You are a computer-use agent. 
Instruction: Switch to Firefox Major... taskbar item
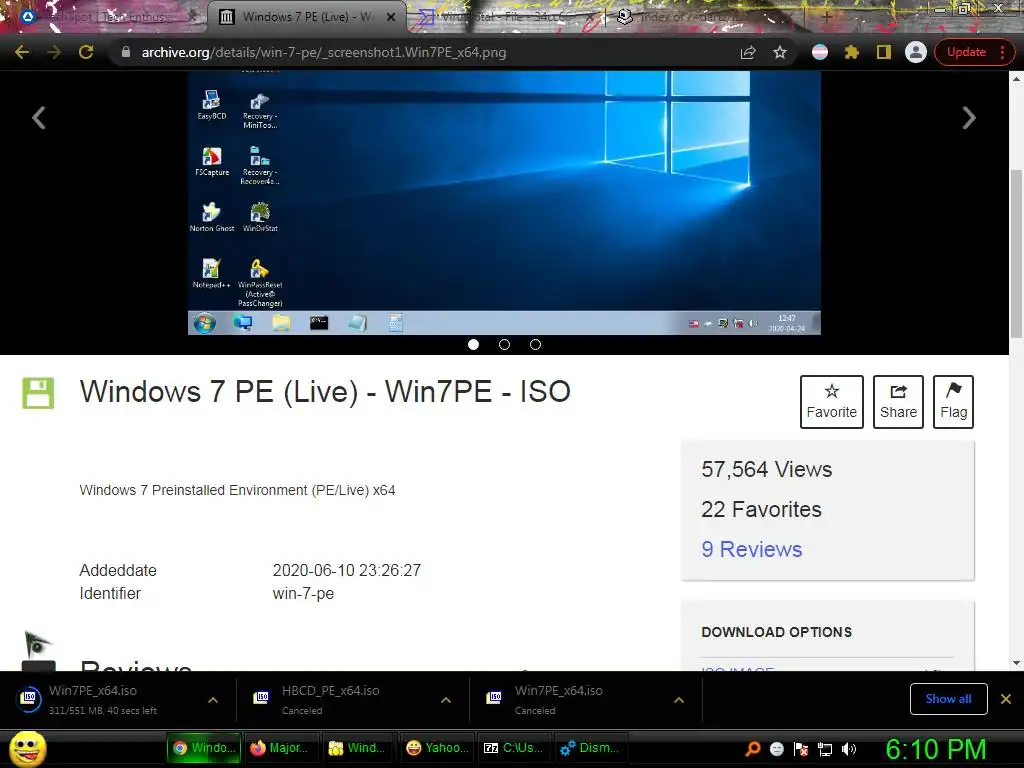(281, 748)
